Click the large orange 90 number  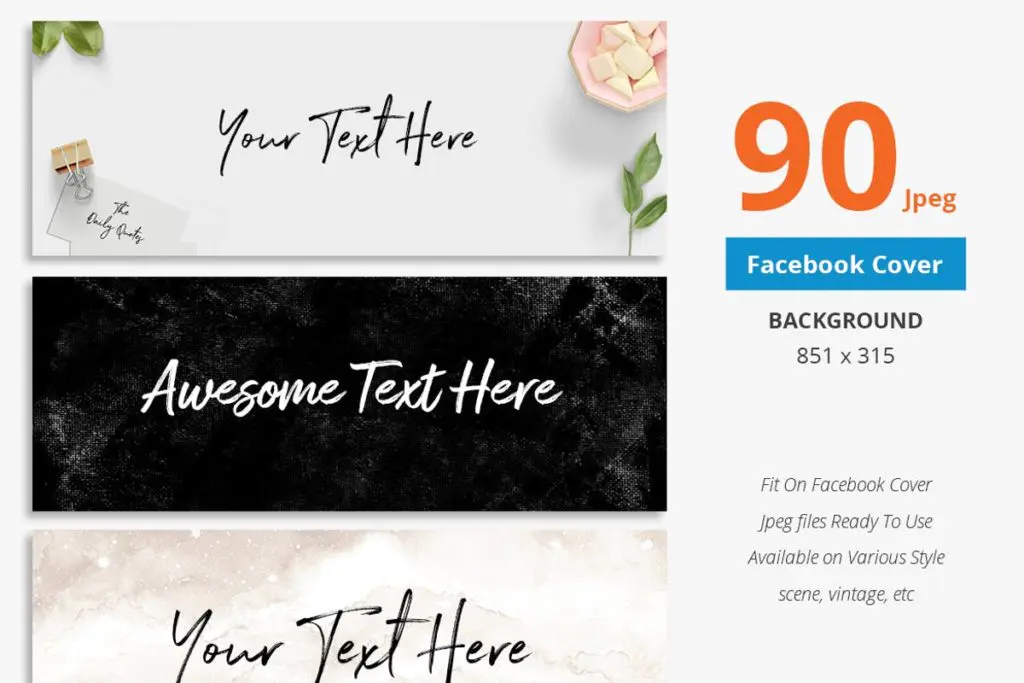coord(816,157)
